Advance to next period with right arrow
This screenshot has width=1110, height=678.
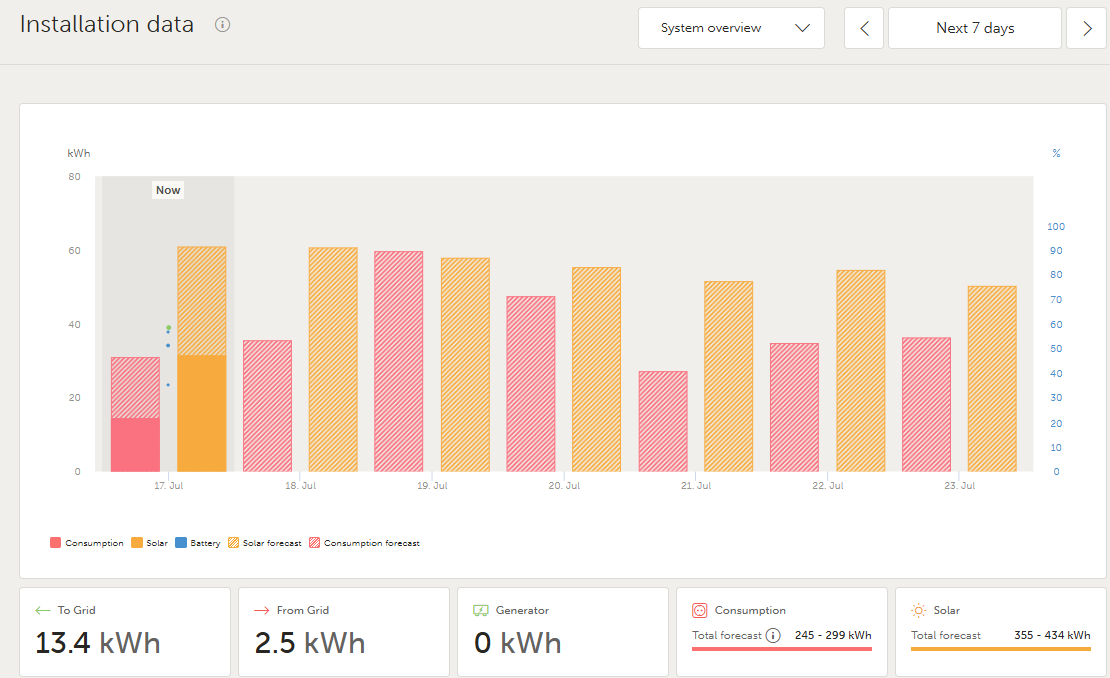pyautogui.click(x=1087, y=28)
